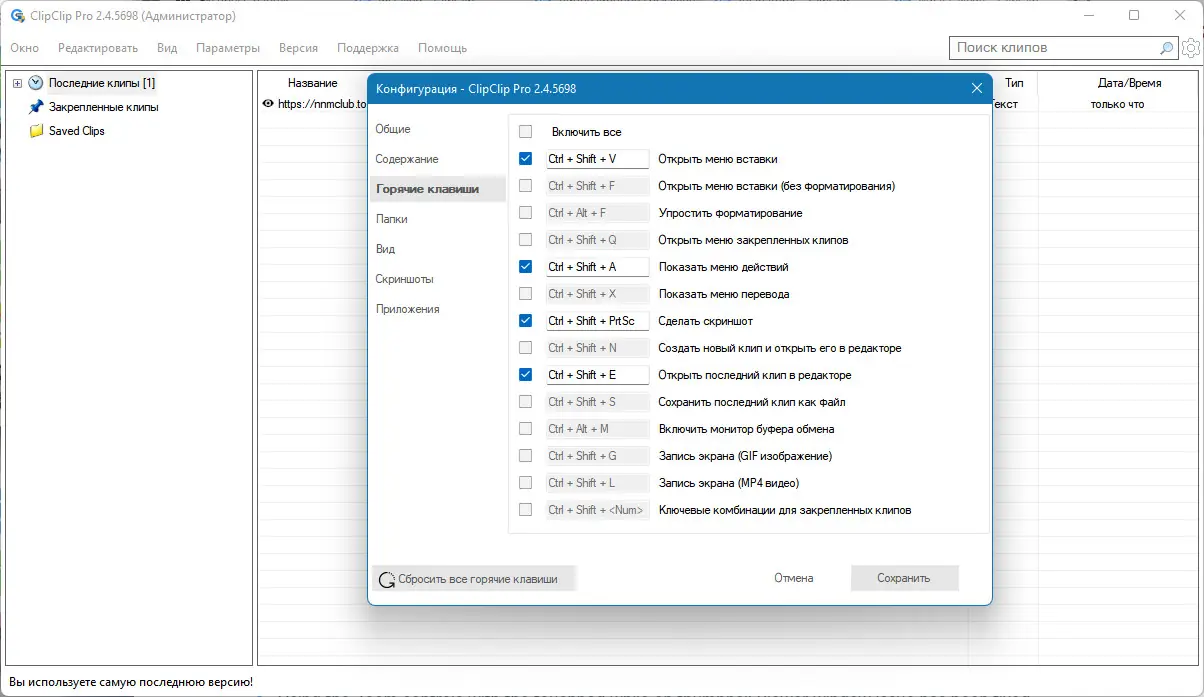Open settings gear icon near search box
This screenshot has height=697, width=1204.
click(x=1190, y=48)
